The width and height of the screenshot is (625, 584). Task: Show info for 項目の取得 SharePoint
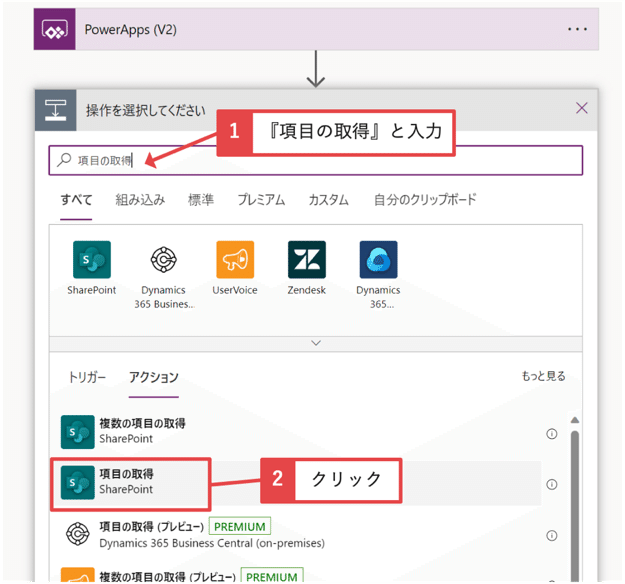click(552, 484)
